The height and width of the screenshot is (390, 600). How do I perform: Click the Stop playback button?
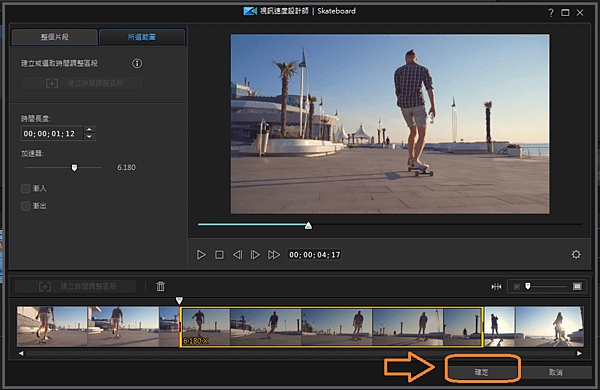219,255
